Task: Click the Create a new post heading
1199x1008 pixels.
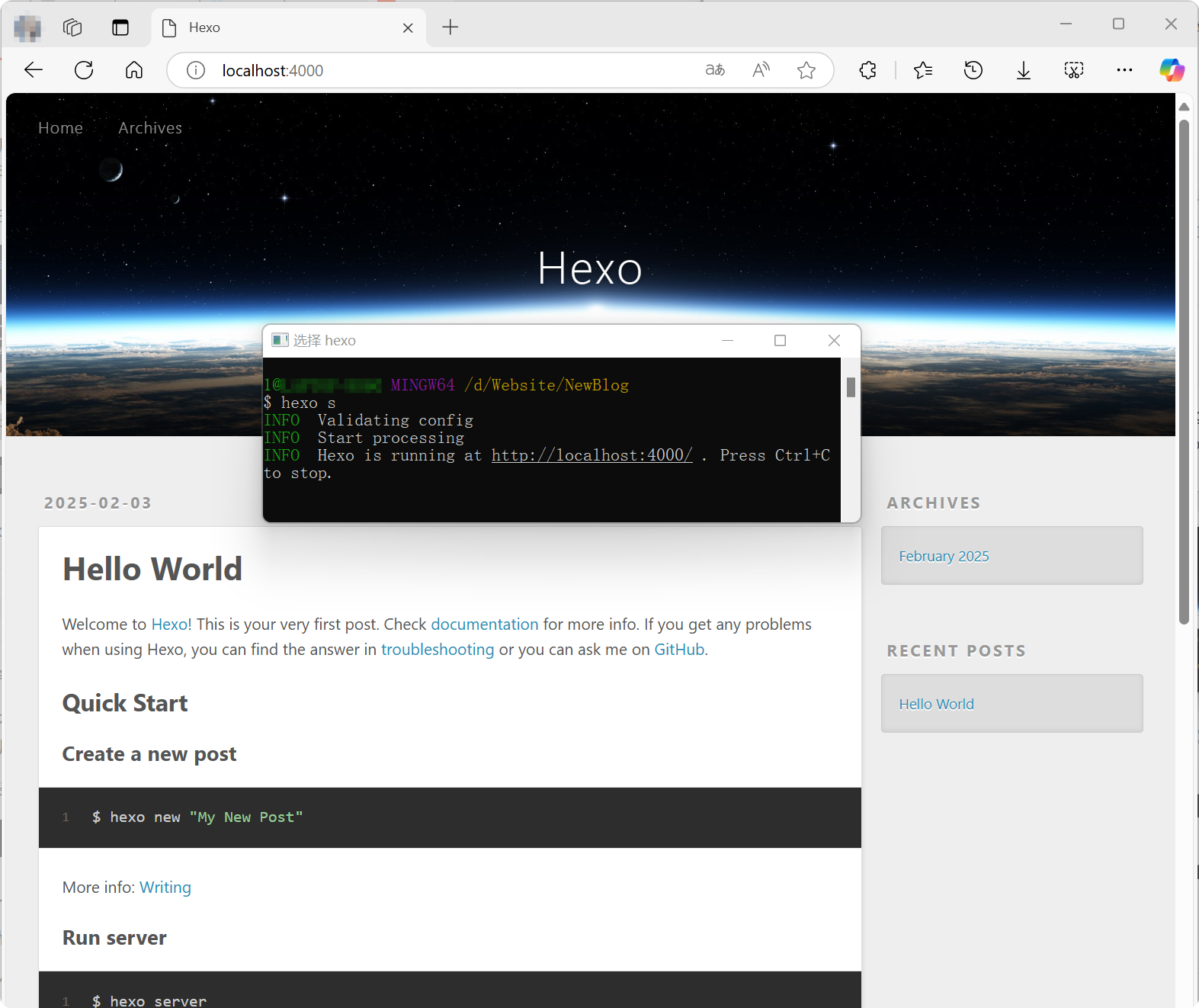Action: pos(149,754)
